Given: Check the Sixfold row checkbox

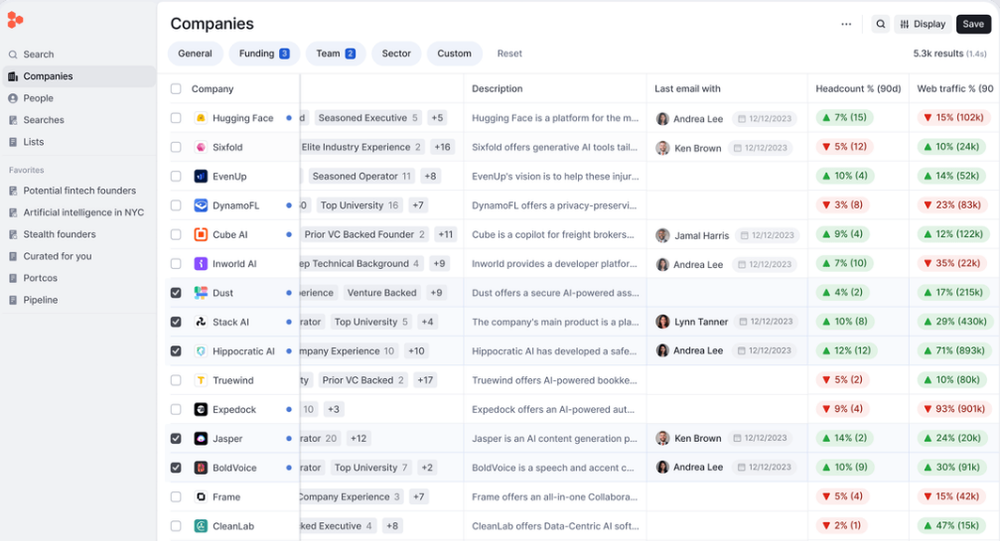Looking at the screenshot, I should (x=176, y=147).
